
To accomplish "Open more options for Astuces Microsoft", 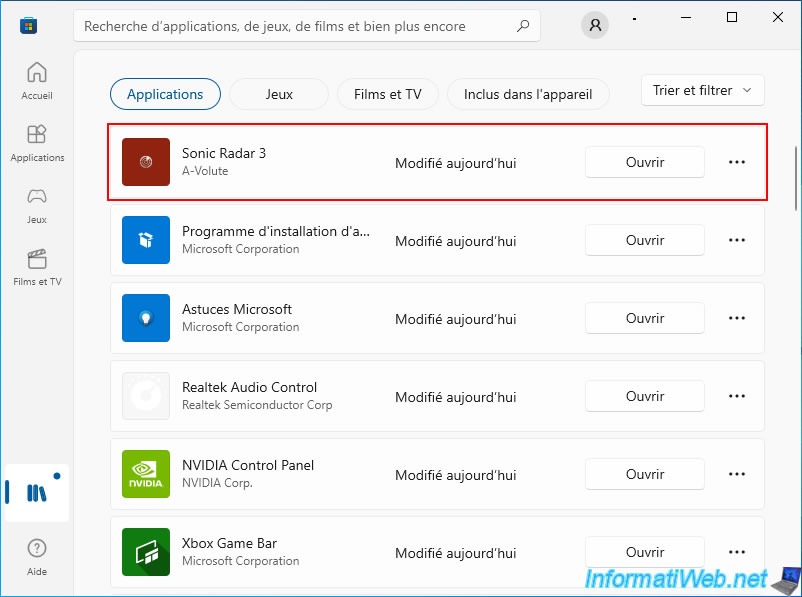I will click(x=737, y=318).
